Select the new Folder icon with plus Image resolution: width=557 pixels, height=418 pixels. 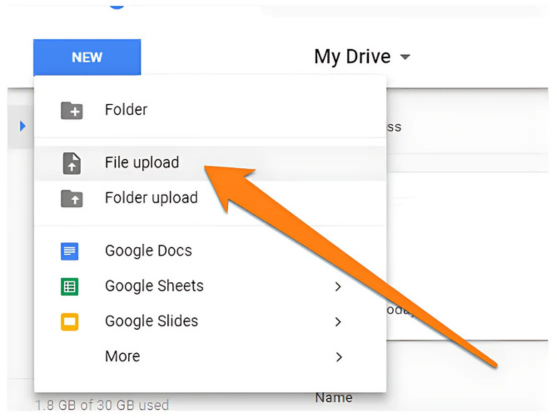point(72,110)
